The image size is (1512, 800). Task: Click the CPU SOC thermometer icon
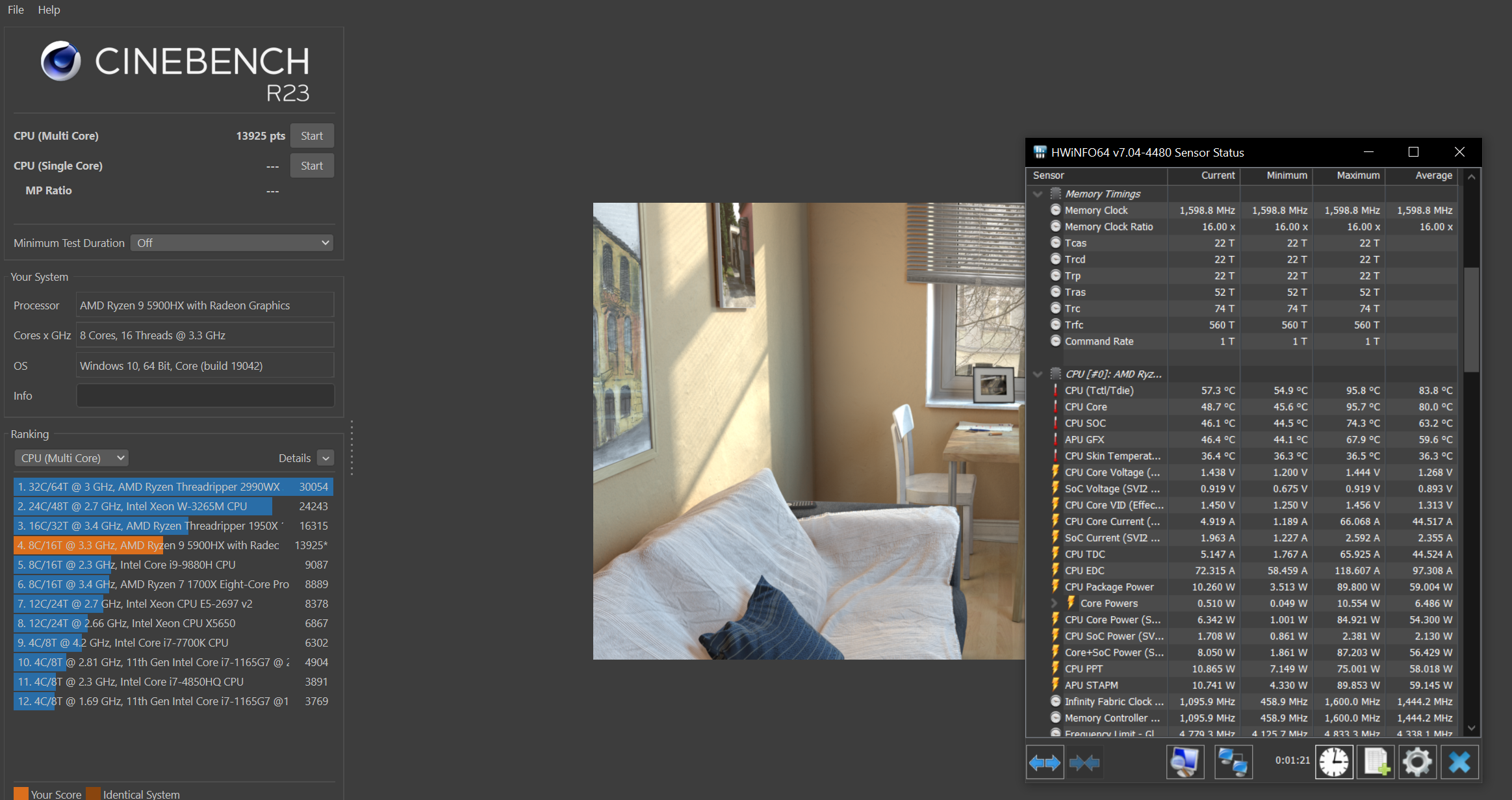(x=1056, y=422)
